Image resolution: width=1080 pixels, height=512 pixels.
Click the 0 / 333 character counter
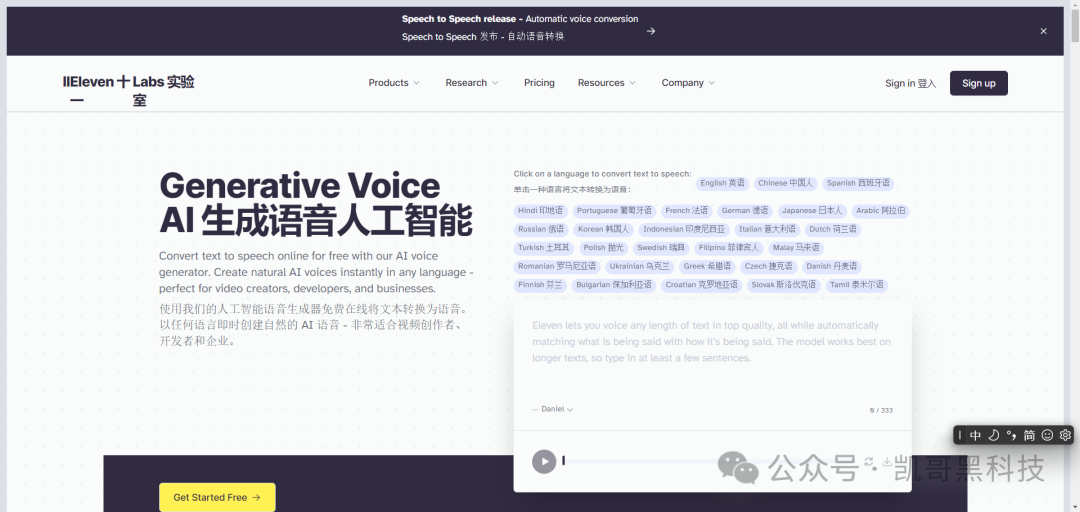click(x=881, y=410)
